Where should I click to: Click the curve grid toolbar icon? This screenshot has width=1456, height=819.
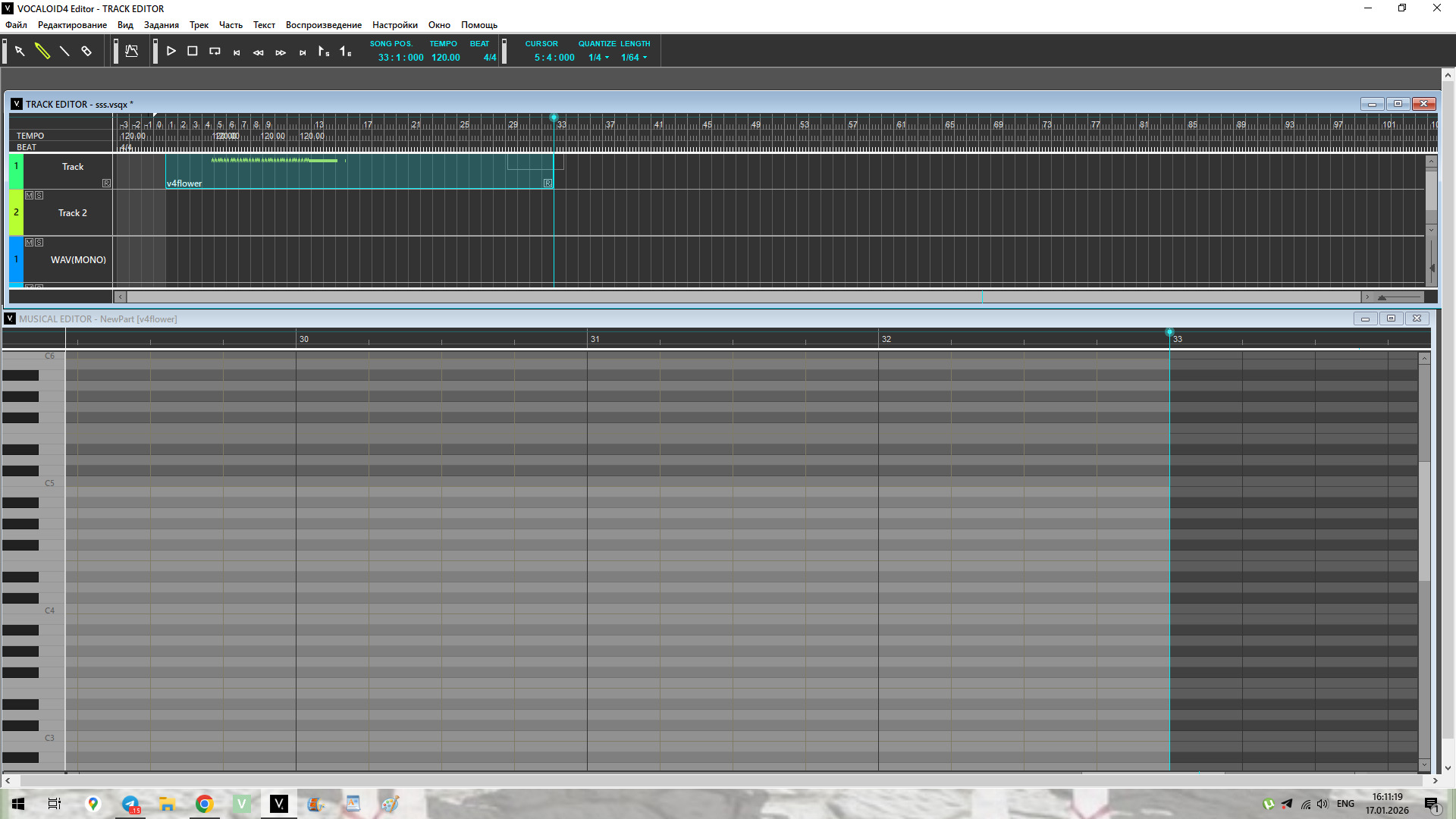click(132, 52)
